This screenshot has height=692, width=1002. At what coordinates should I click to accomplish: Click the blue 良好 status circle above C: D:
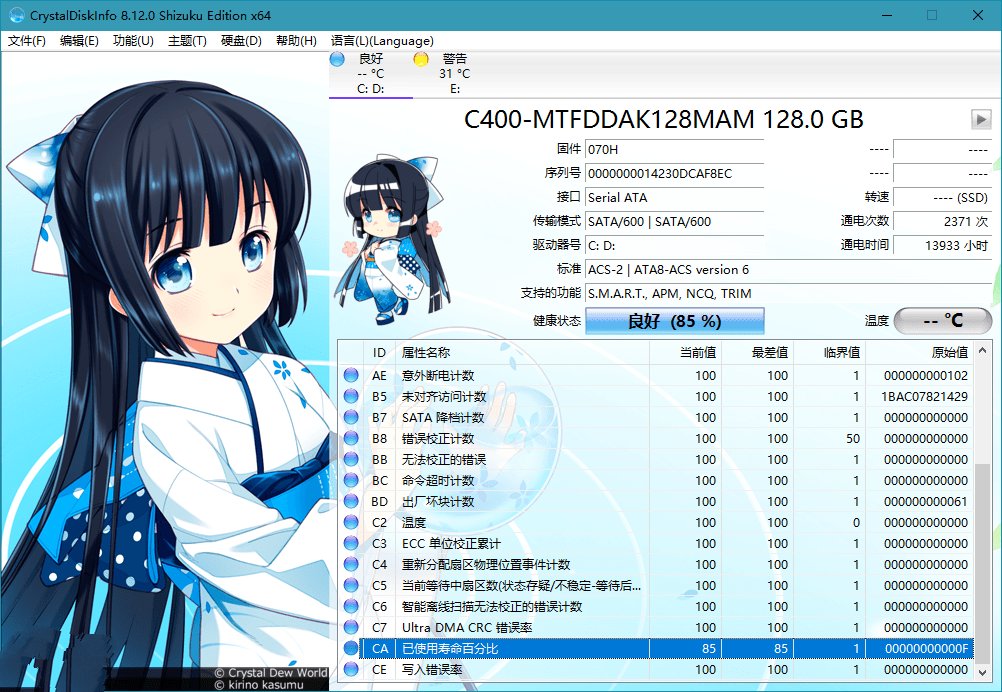click(336, 59)
